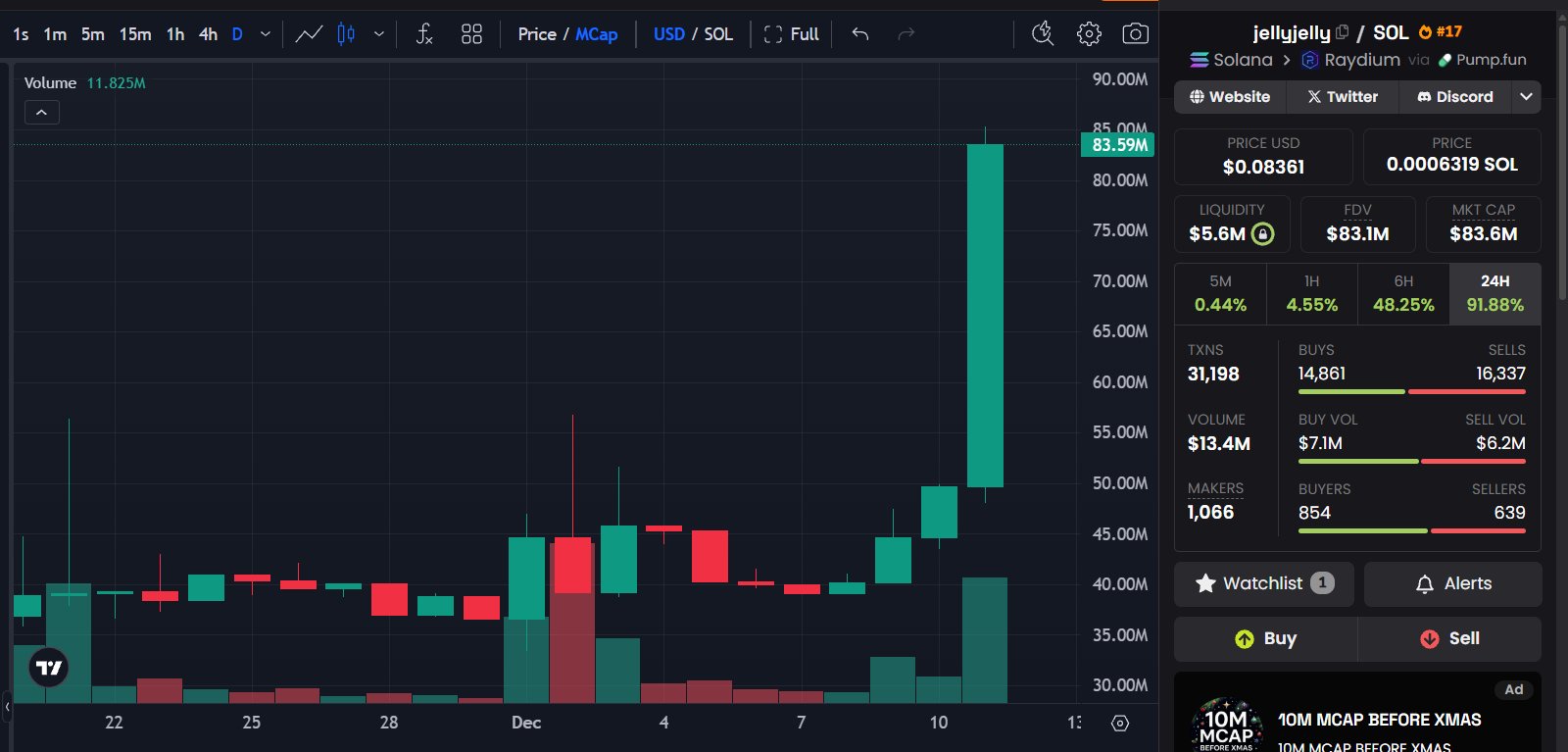This screenshot has height=752, width=1568.
Task: Switch stats to the 6H tab
Action: [x=1403, y=294]
